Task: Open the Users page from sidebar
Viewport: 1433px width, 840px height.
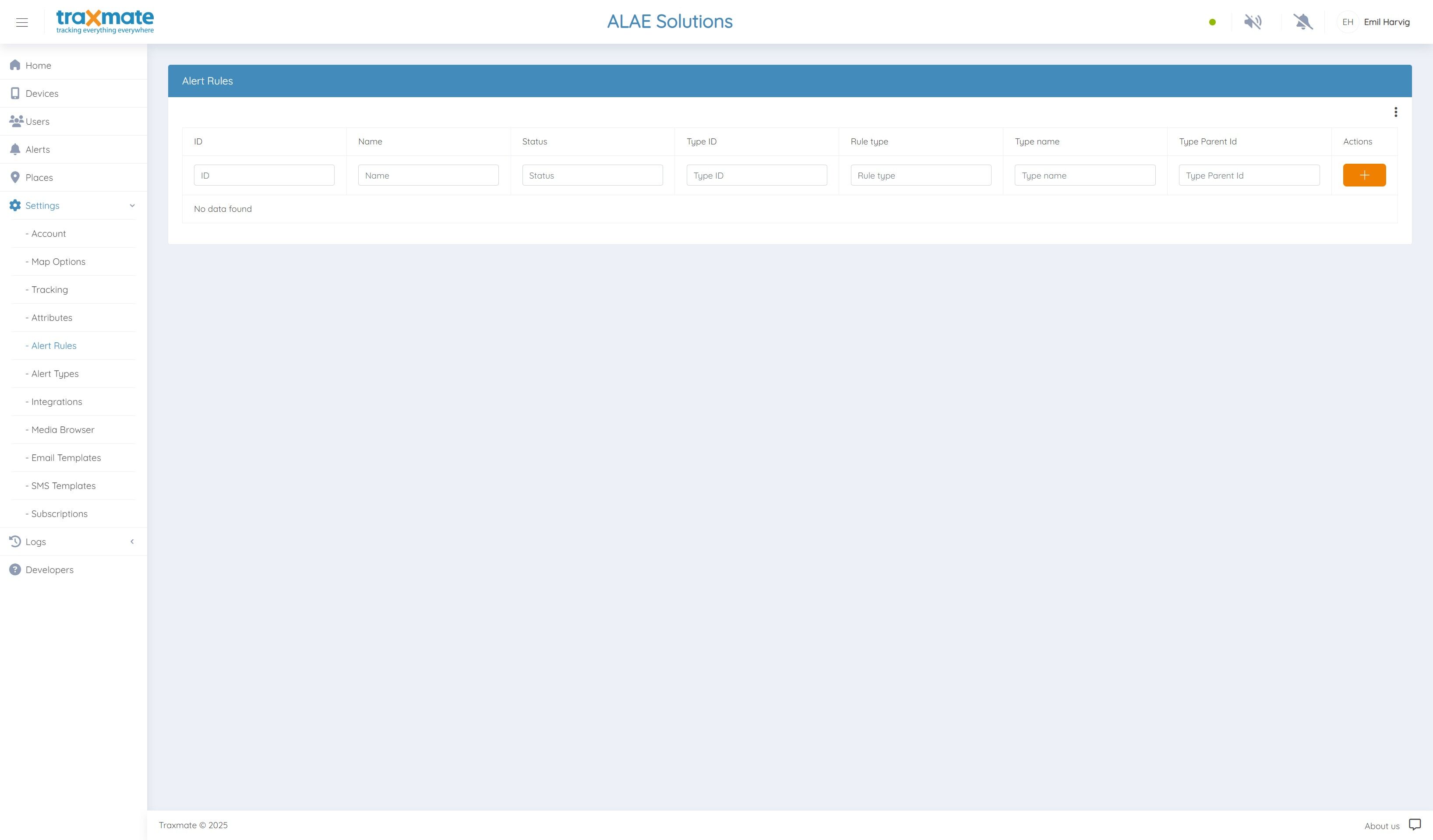Action: coord(37,122)
